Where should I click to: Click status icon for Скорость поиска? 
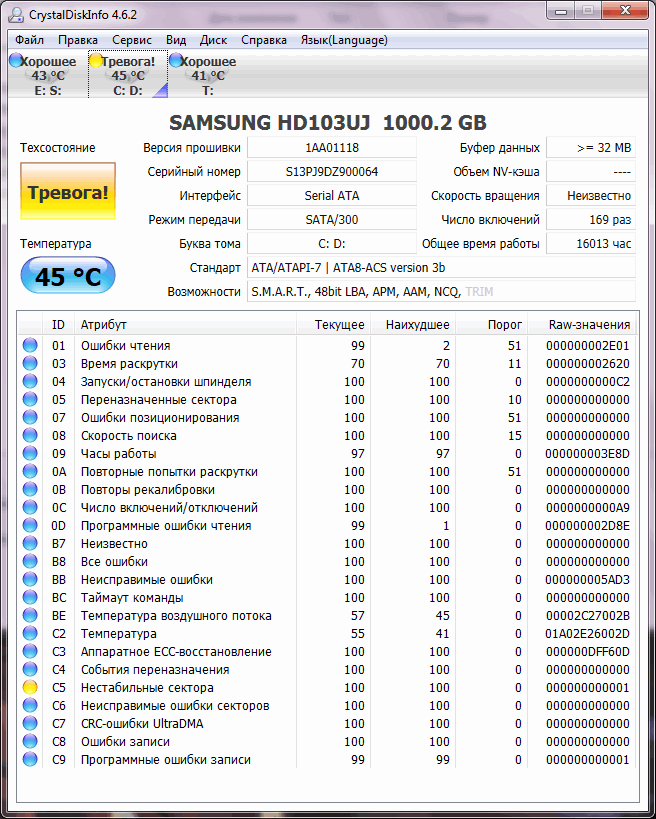coord(30,435)
